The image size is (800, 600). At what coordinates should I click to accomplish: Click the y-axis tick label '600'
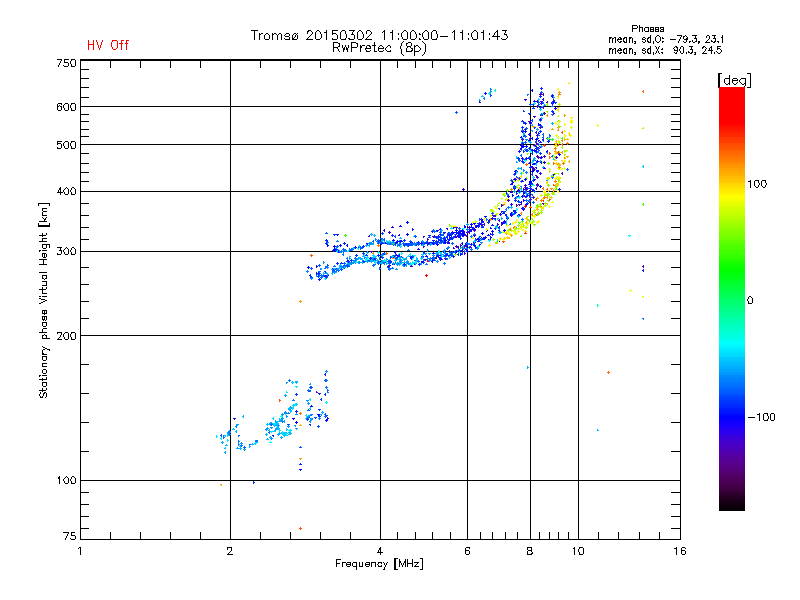[66, 107]
